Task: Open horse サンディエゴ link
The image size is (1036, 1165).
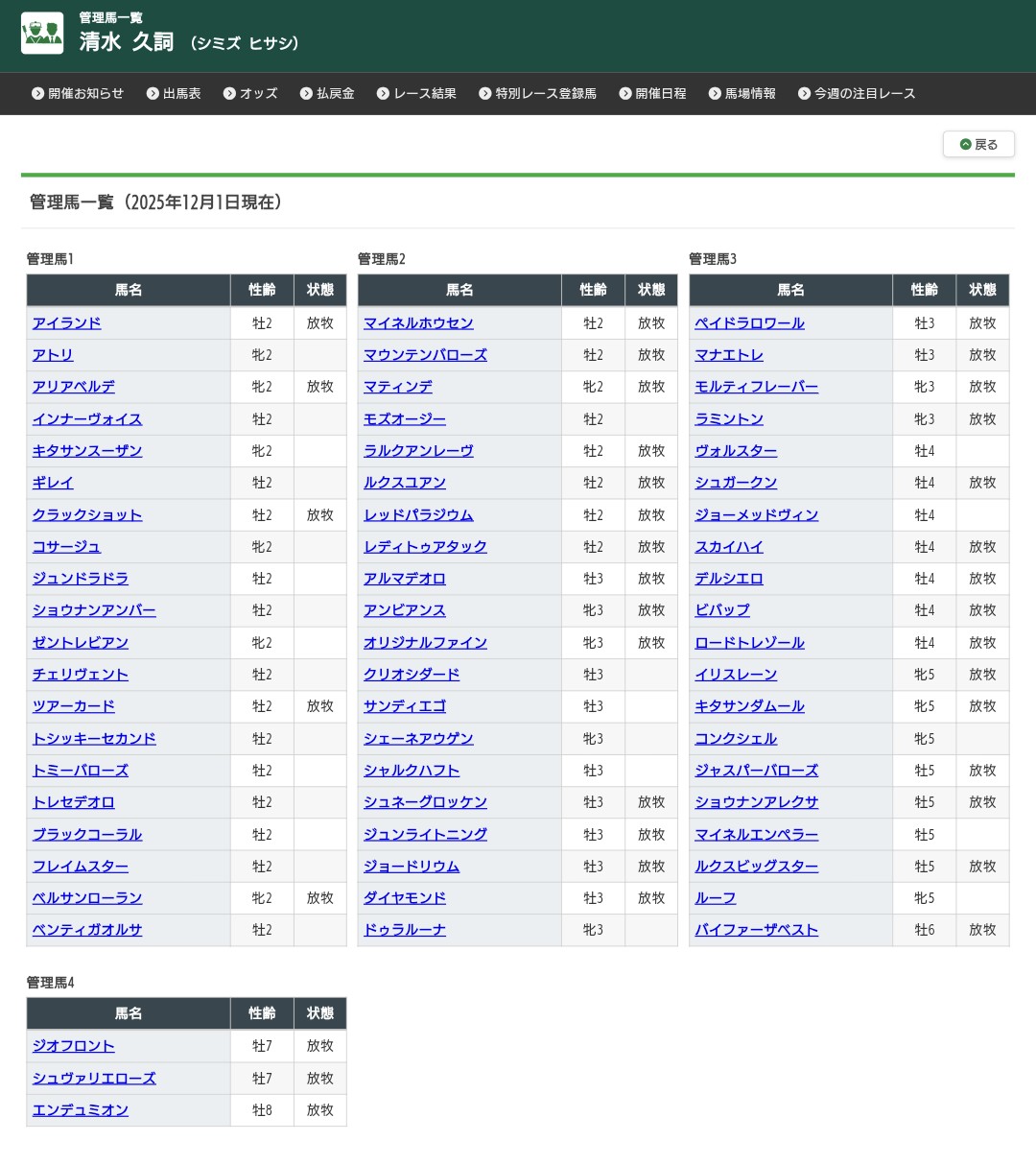Action: tap(404, 706)
